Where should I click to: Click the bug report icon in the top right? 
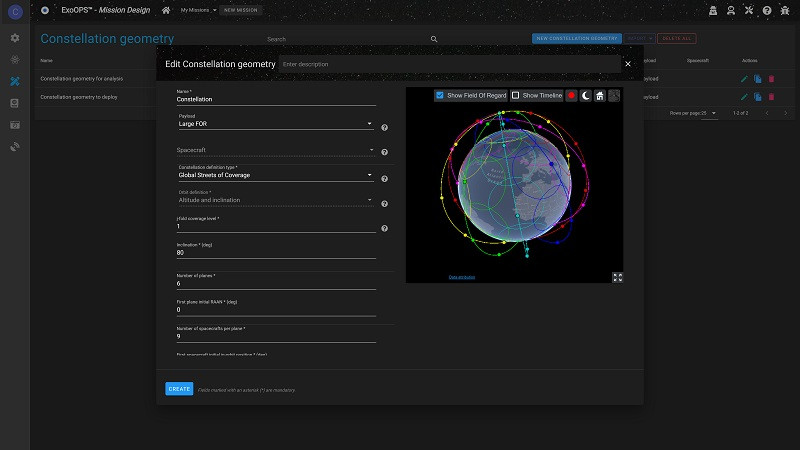click(784, 10)
